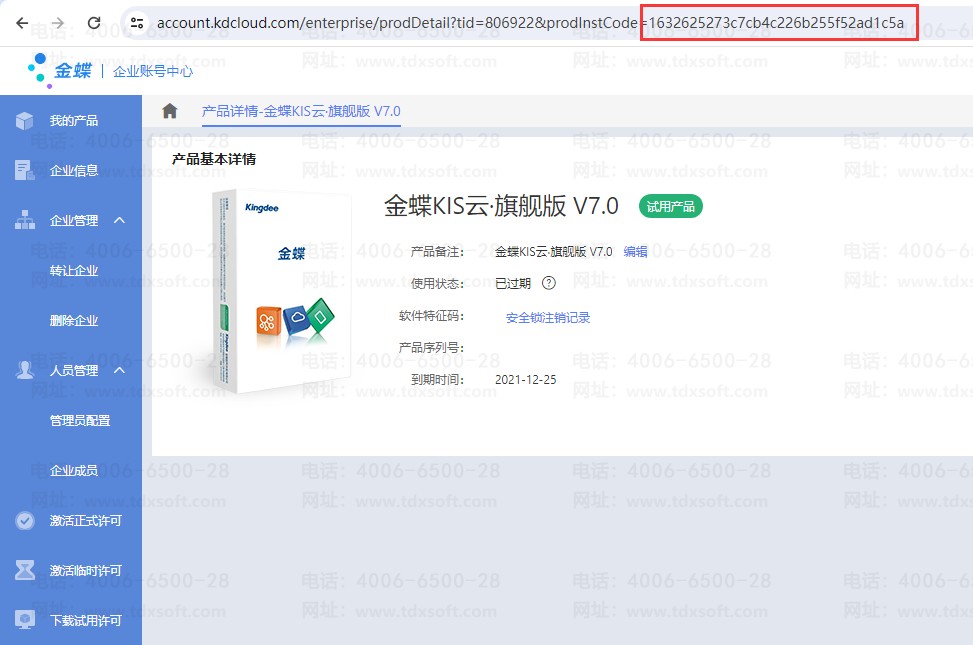Click the 企业信息 document icon
Image resolution: width=973 pixels, height=645 pixels.
[24, 170]
